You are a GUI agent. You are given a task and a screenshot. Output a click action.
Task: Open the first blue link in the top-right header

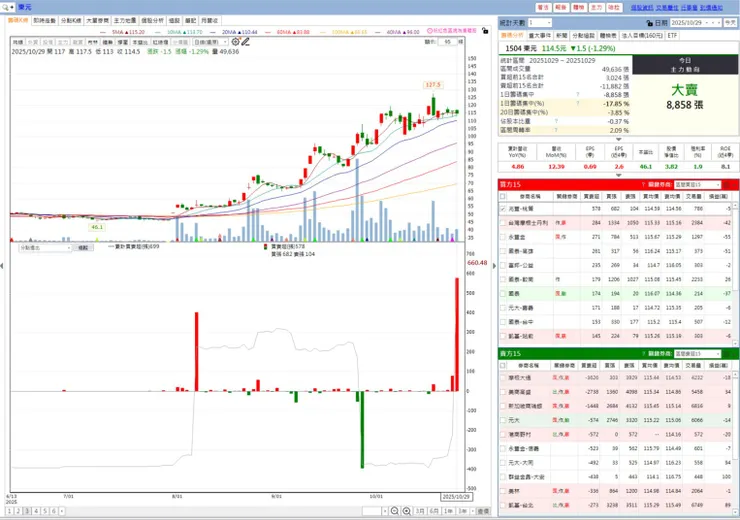click(x=642, y=8)
